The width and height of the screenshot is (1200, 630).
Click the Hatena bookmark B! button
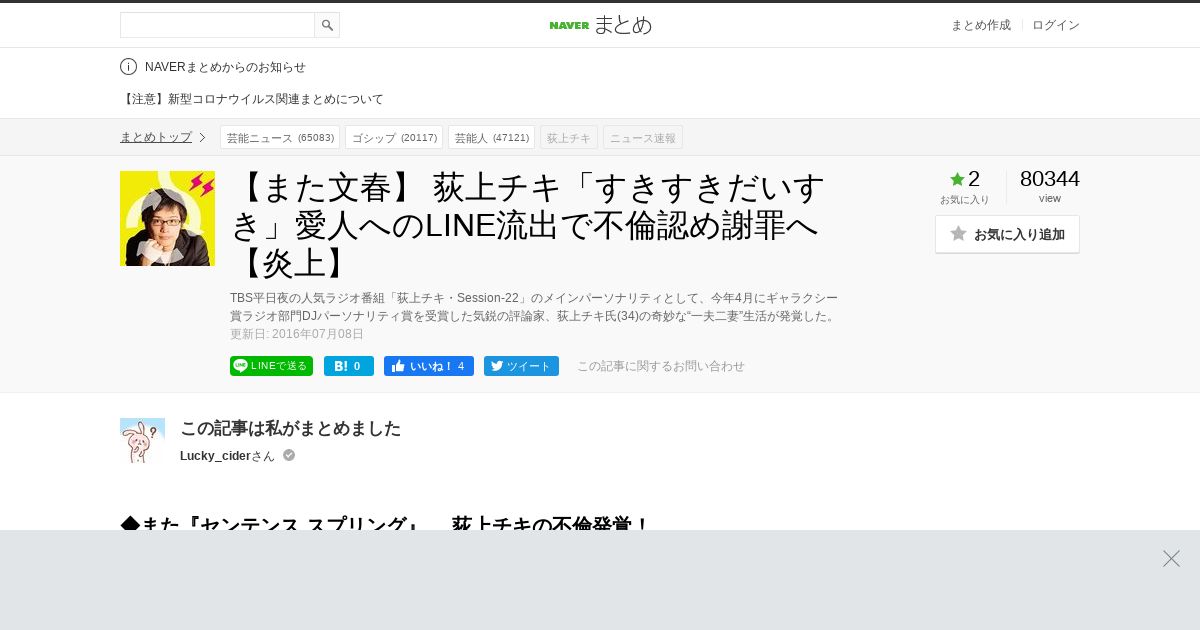click(349, 366)
